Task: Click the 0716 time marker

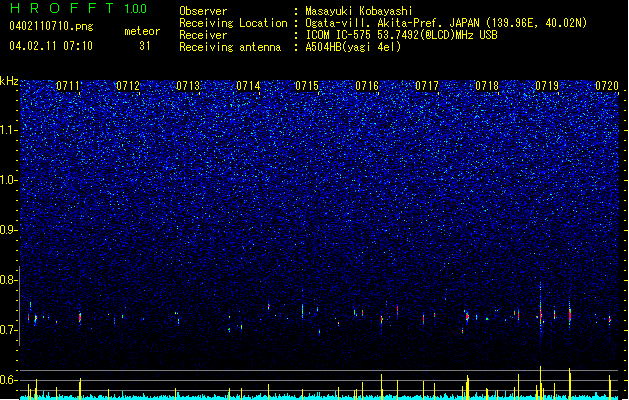Action: pos(367,86)
